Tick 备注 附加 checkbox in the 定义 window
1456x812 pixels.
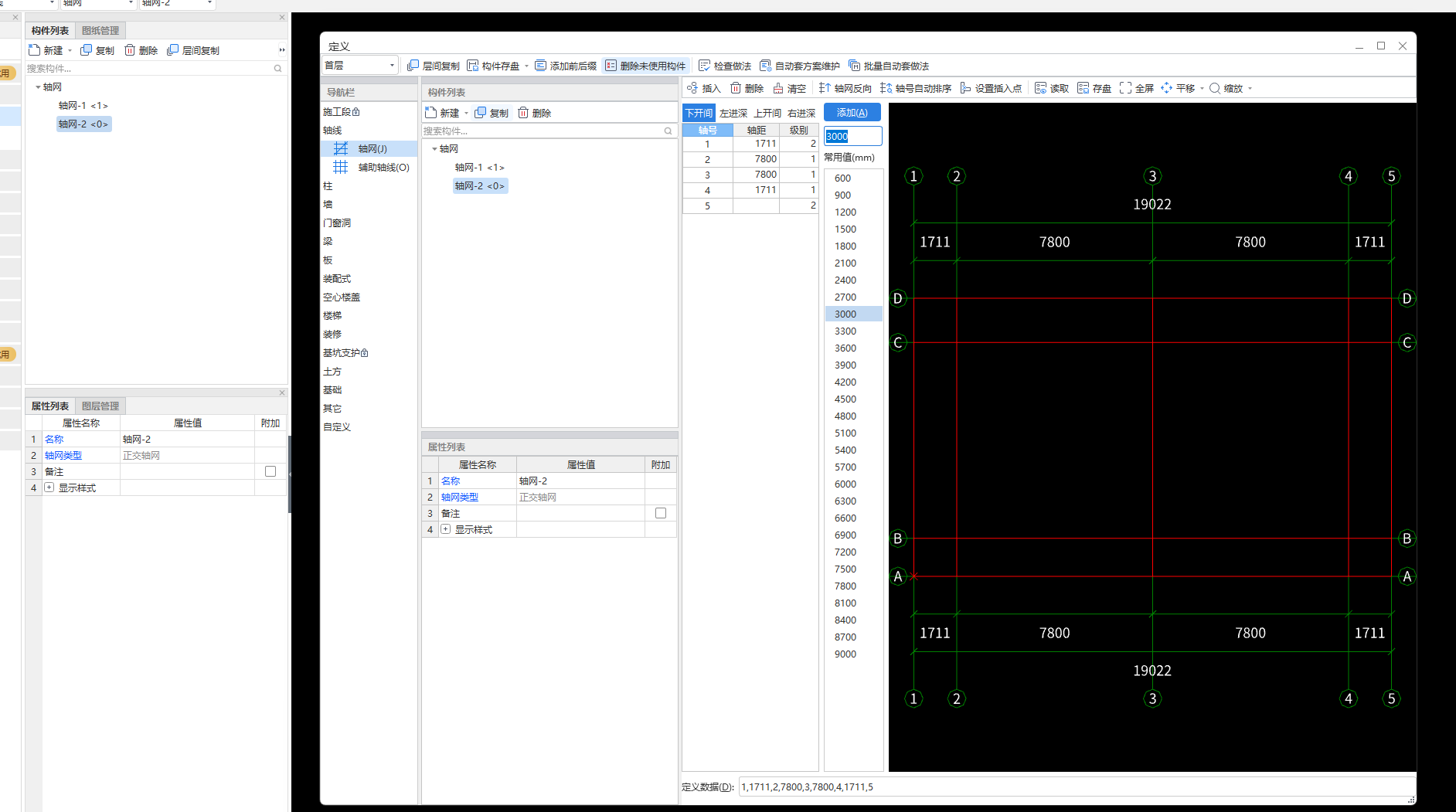tap(661, 513)
